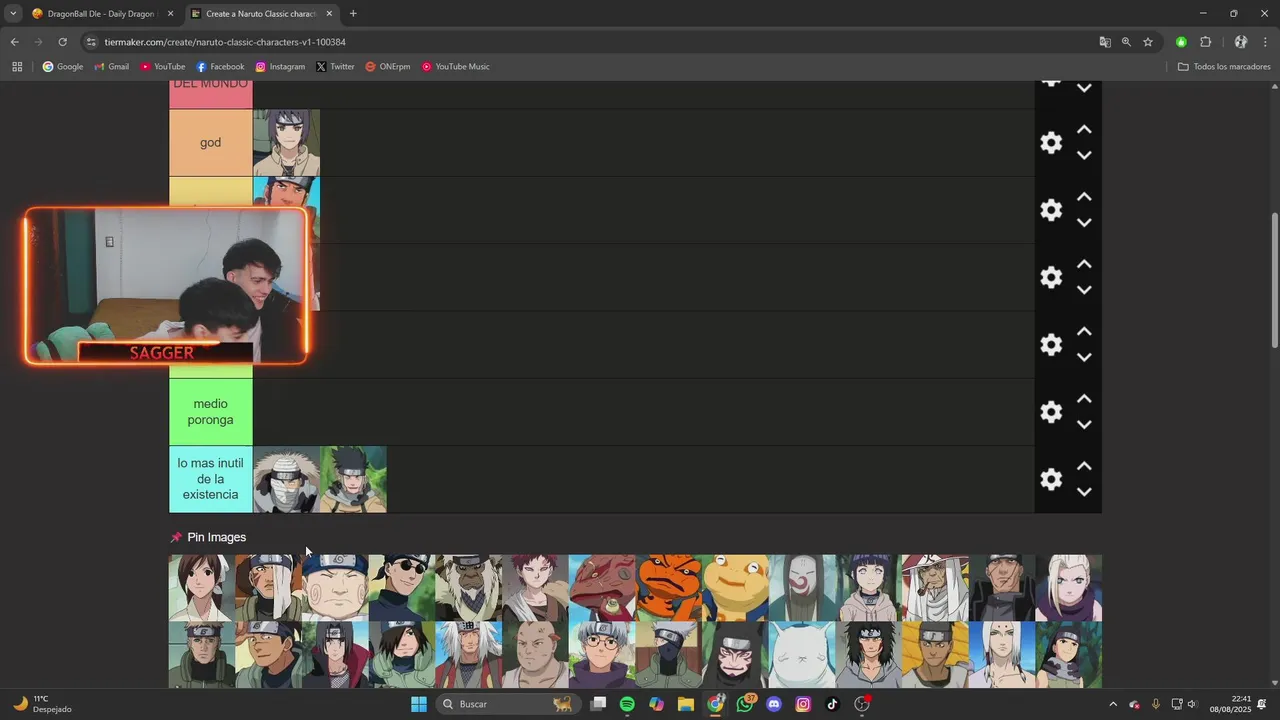The image size is (1280, 720).
Task: Move lo mas inutil tier row up
Action: click(x=1084, y=466)
